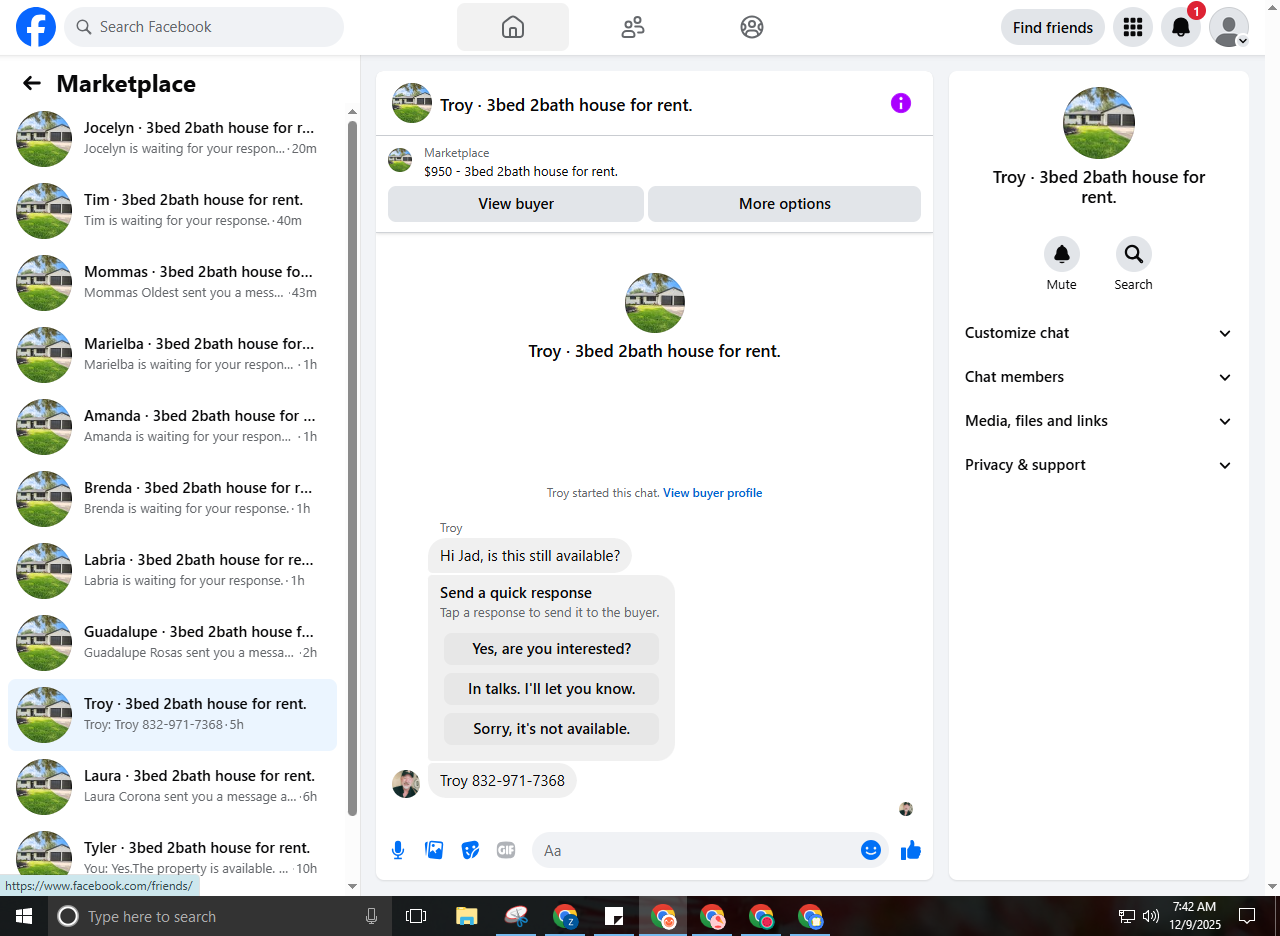Viewport: 1280px width, 936px height.
Task: Click the Search Facebook field
Action: click(204, 27)
